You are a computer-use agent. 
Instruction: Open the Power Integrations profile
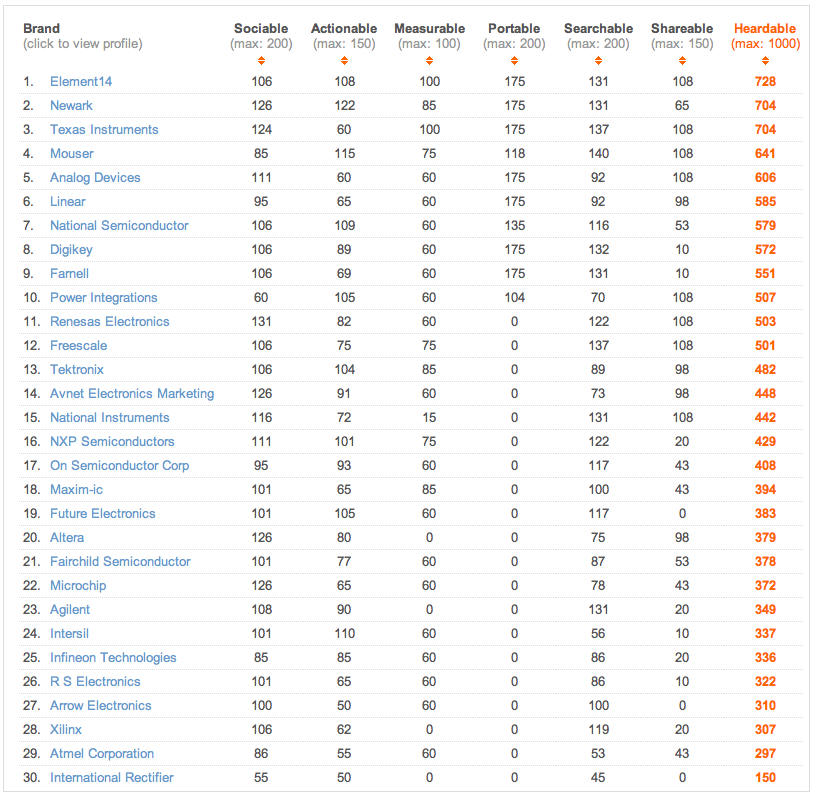coord(104,297)
